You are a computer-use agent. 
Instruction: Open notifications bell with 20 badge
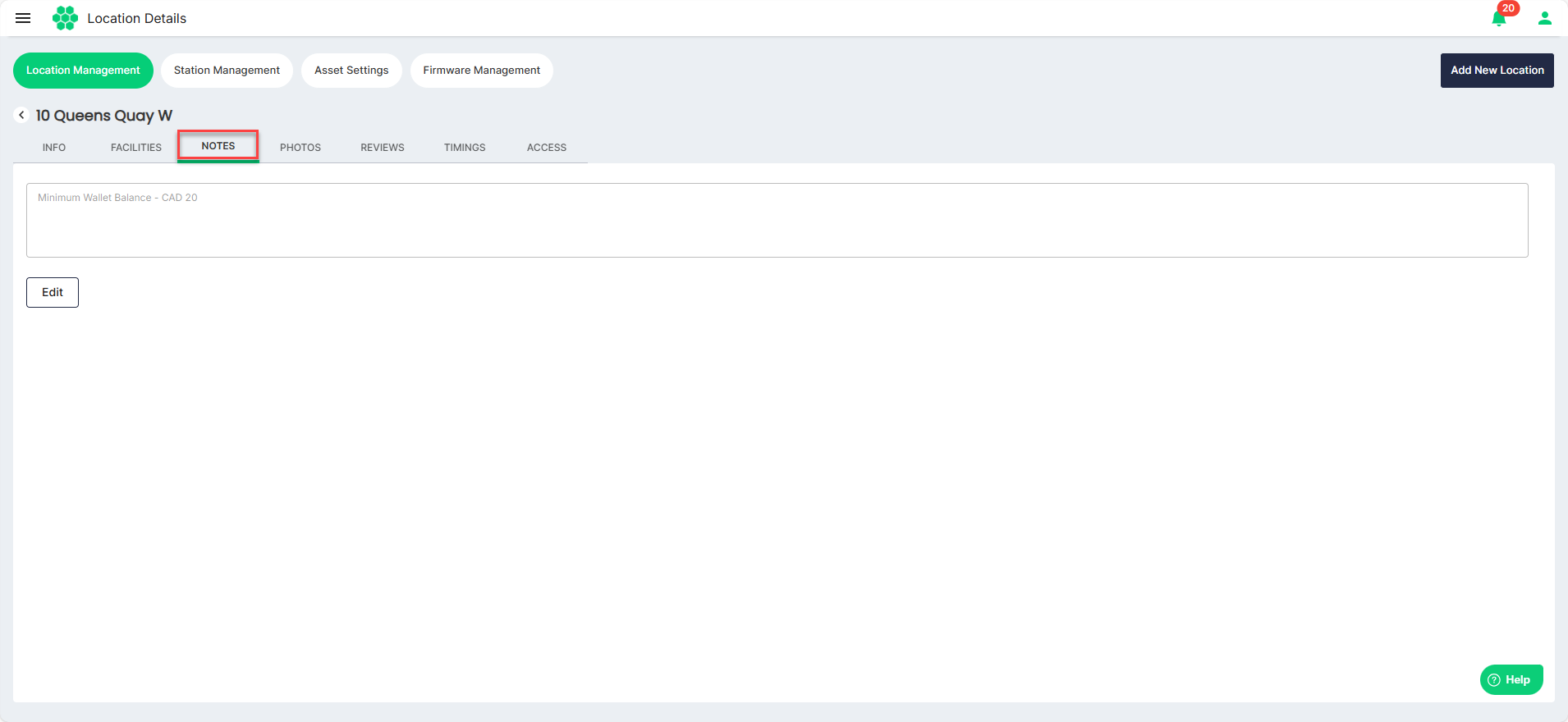pos(1501,16)
